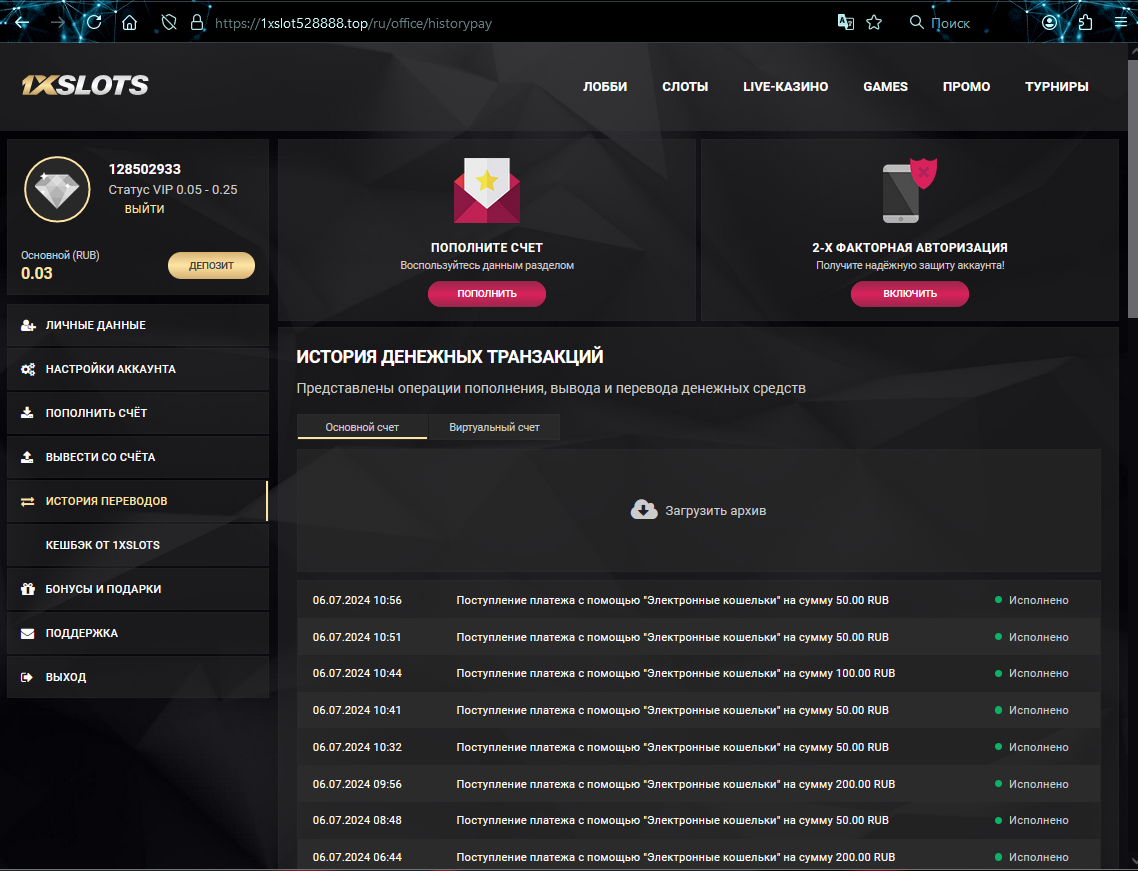Click the exit door icon
The width and height of the screenshot is (1138, 871).
[x=28, y=677]
